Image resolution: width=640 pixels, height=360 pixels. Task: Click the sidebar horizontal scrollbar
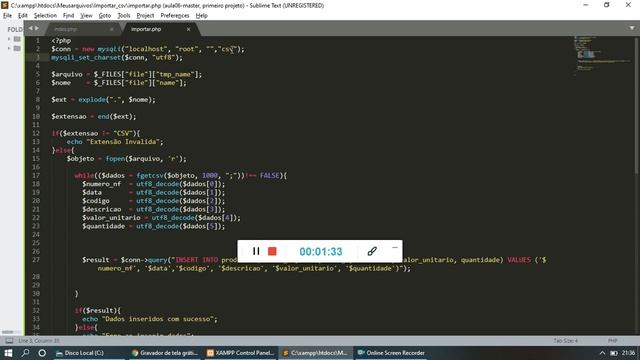pyautogui.click(x=7, y=332)
